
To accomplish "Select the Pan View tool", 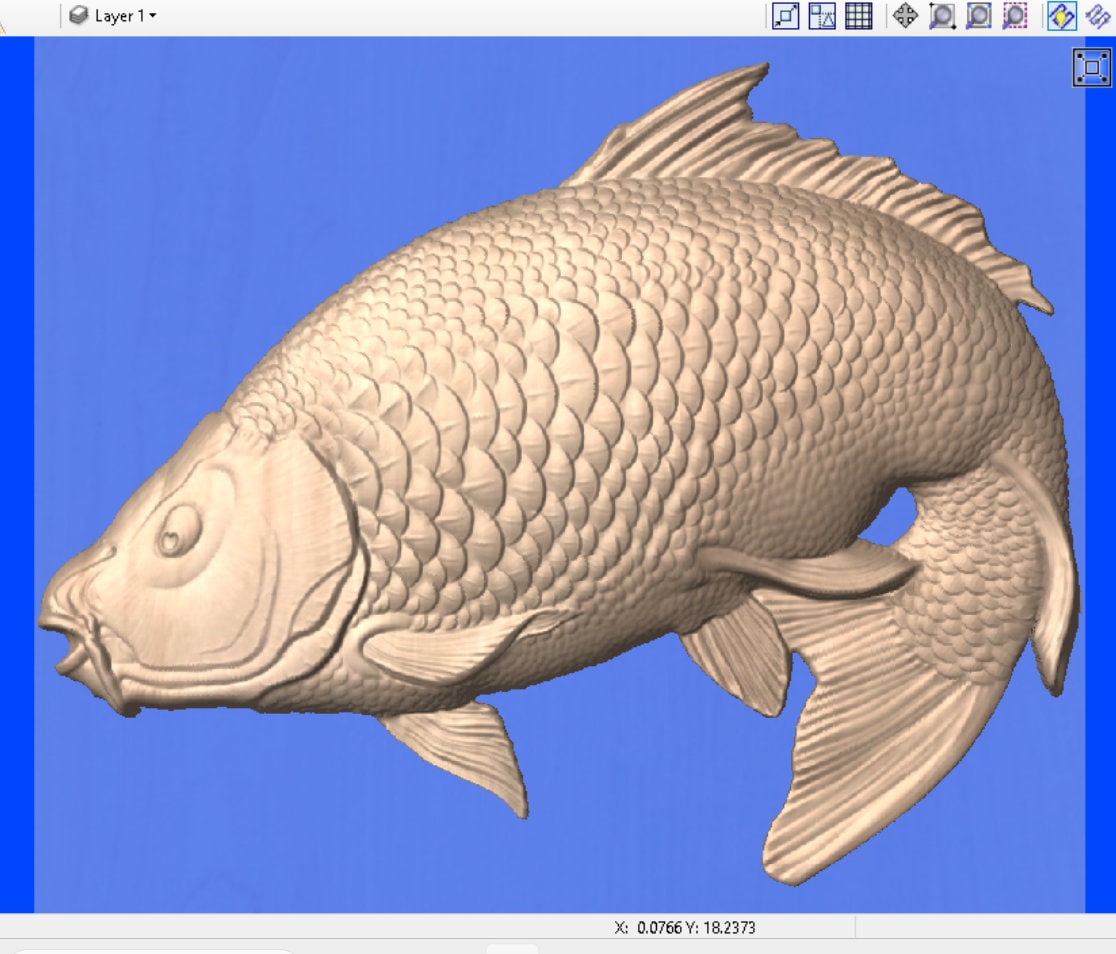I will click(x=905, y=16).
